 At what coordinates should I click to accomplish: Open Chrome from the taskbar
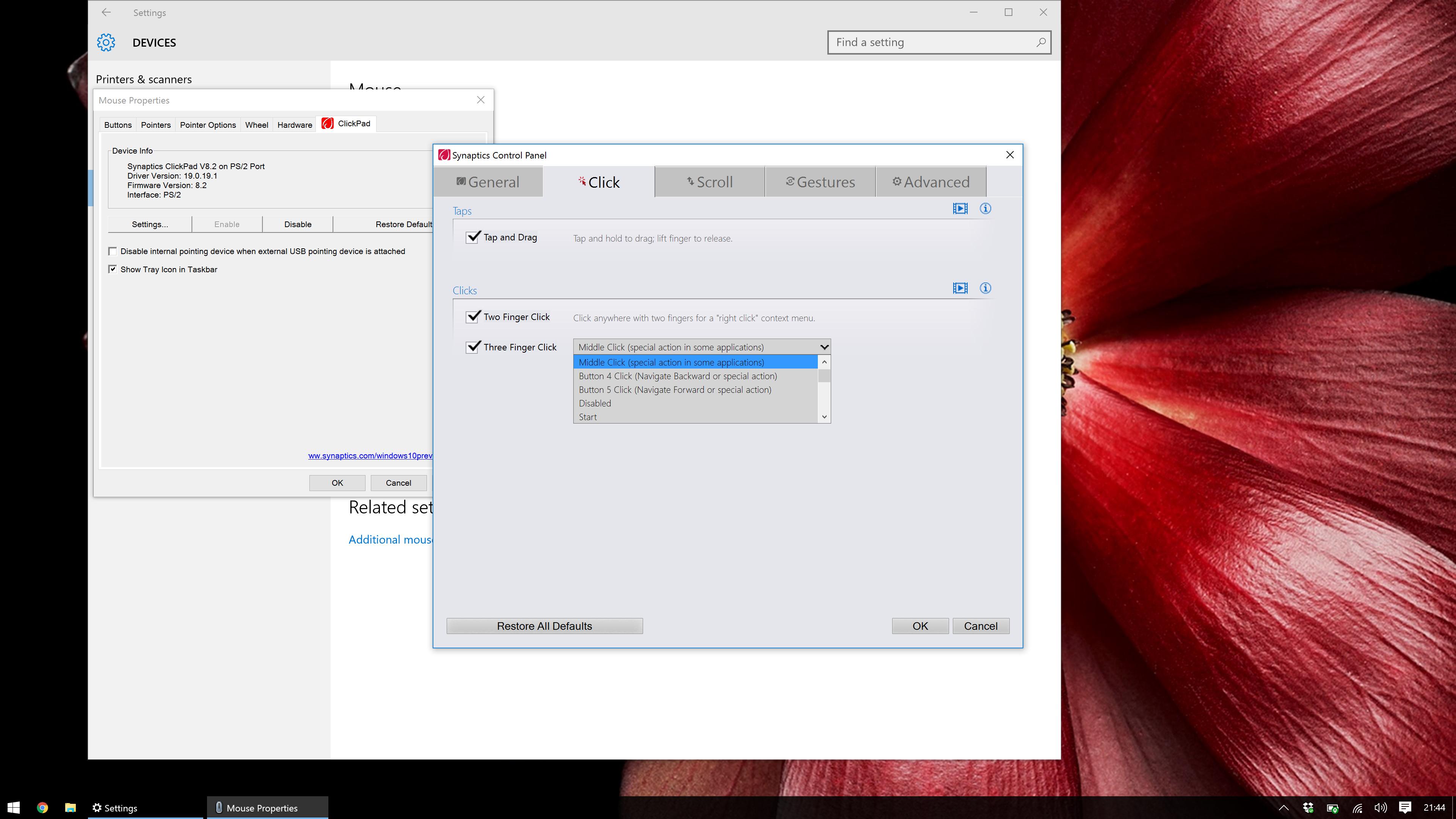(42, 808)
